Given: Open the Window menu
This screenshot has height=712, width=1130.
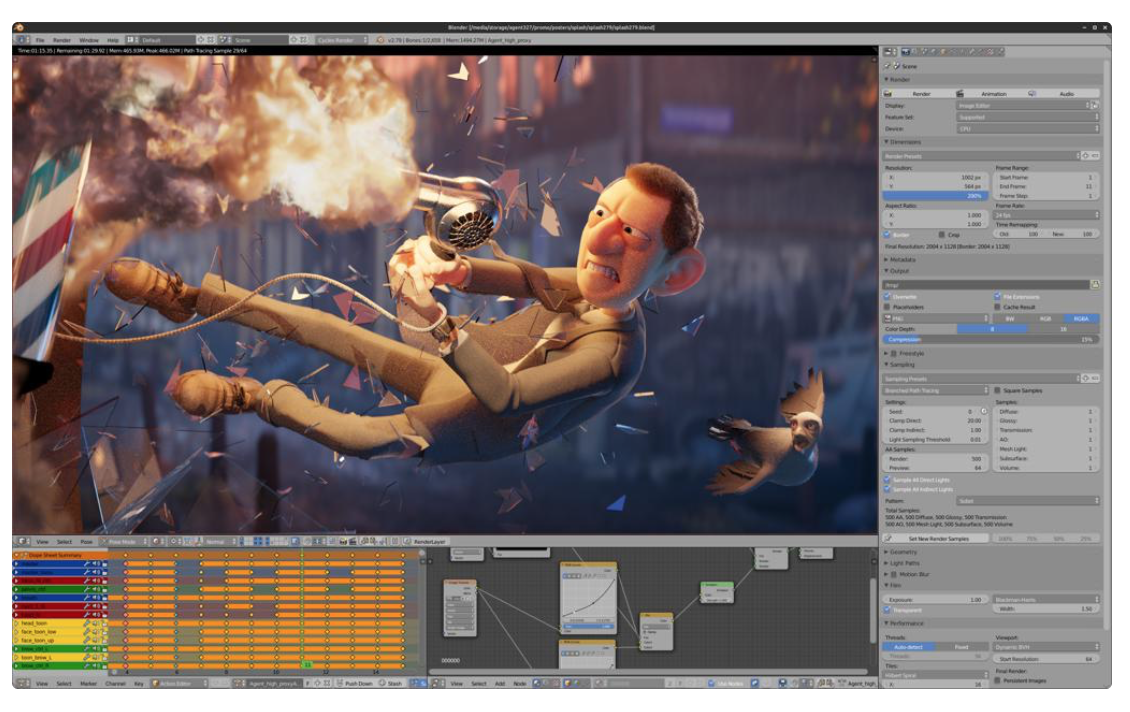Looking at the screenshot, I should [x=89, y=40].
